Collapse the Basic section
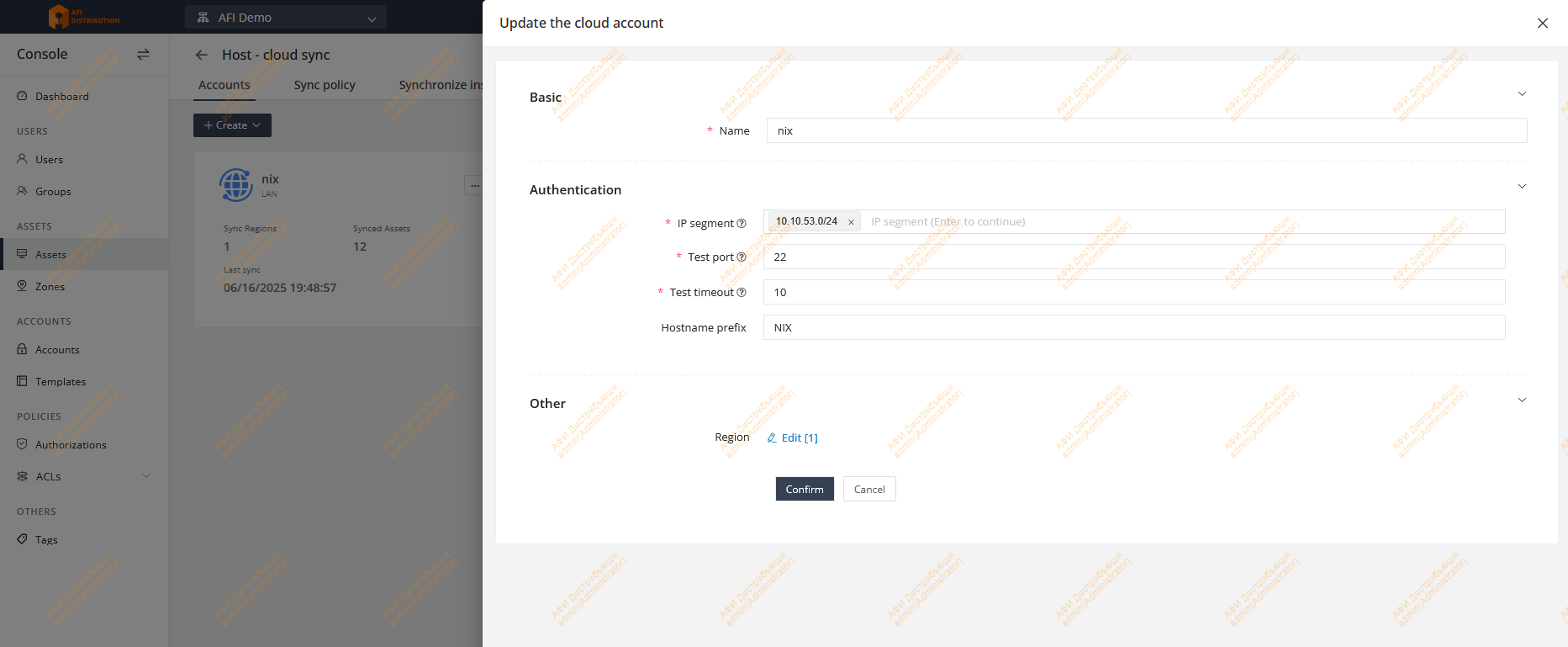1568x647 pixels. coord(1521,94)
